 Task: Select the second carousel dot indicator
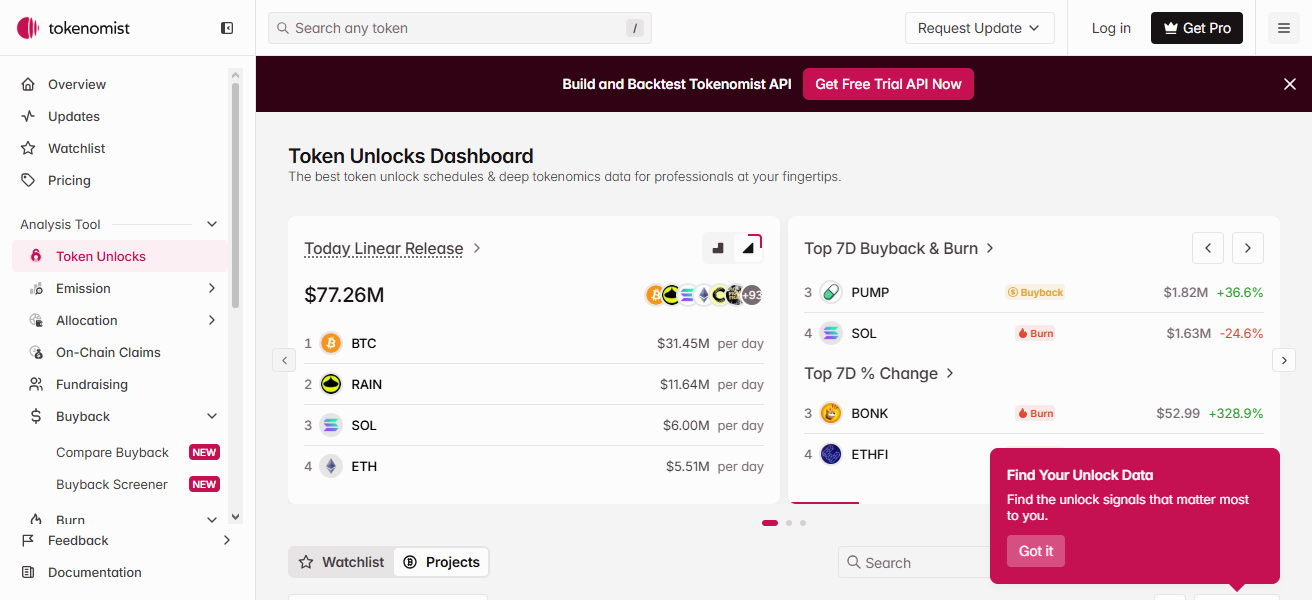click(x=788, y=522)
